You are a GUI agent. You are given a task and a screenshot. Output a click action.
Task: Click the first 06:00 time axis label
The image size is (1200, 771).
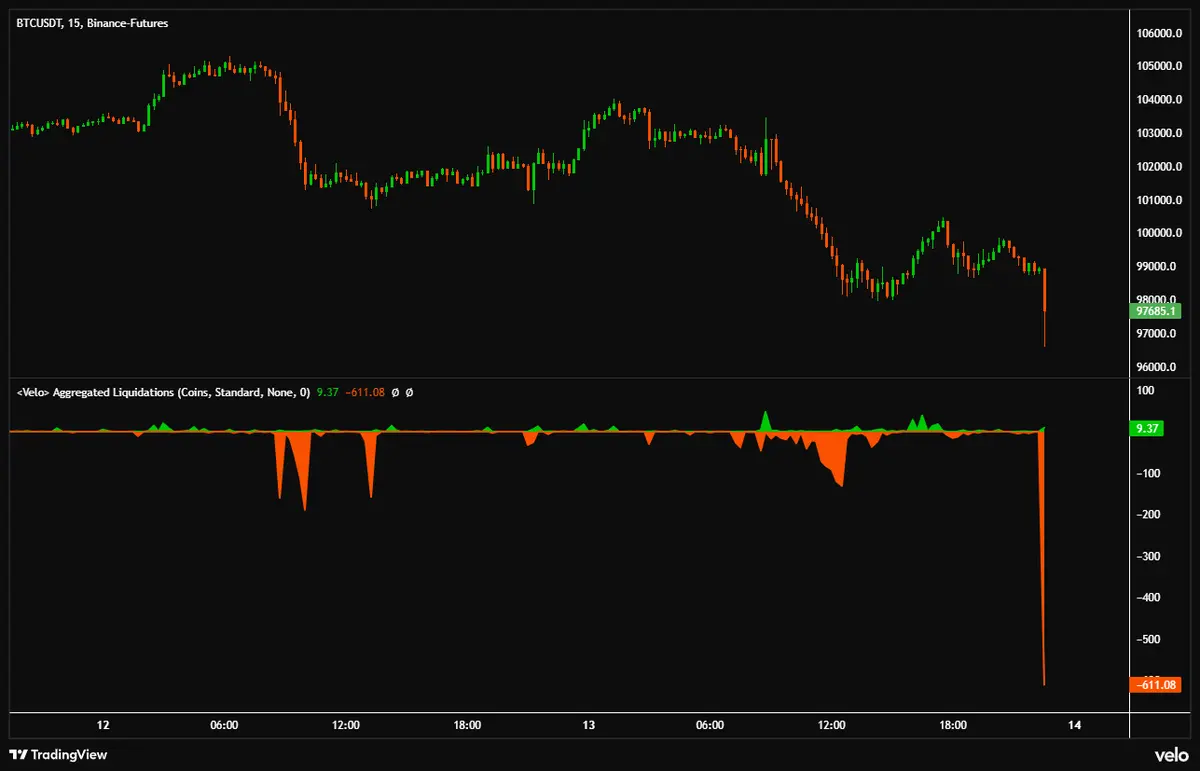[224, 726]
